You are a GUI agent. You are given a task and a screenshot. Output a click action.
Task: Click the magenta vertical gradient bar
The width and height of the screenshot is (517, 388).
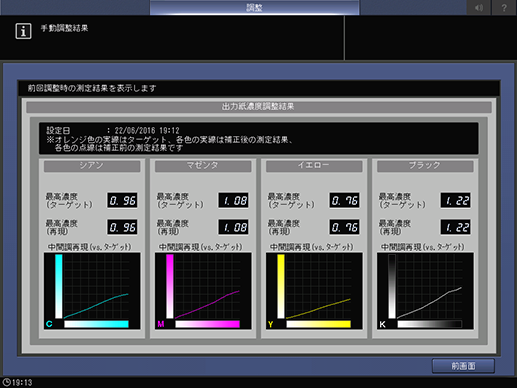coord(170,286)
